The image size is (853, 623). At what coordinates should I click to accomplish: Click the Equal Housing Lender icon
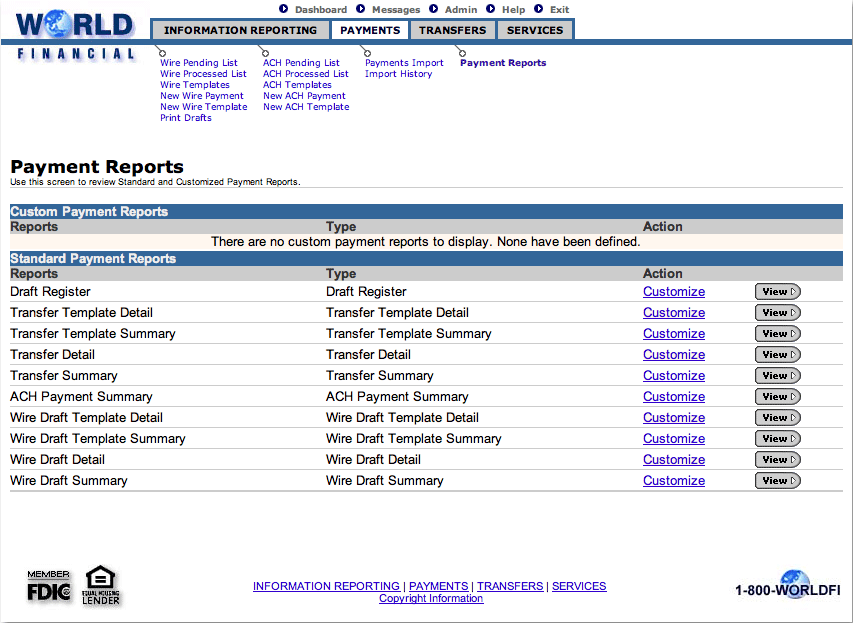point(101,585)
